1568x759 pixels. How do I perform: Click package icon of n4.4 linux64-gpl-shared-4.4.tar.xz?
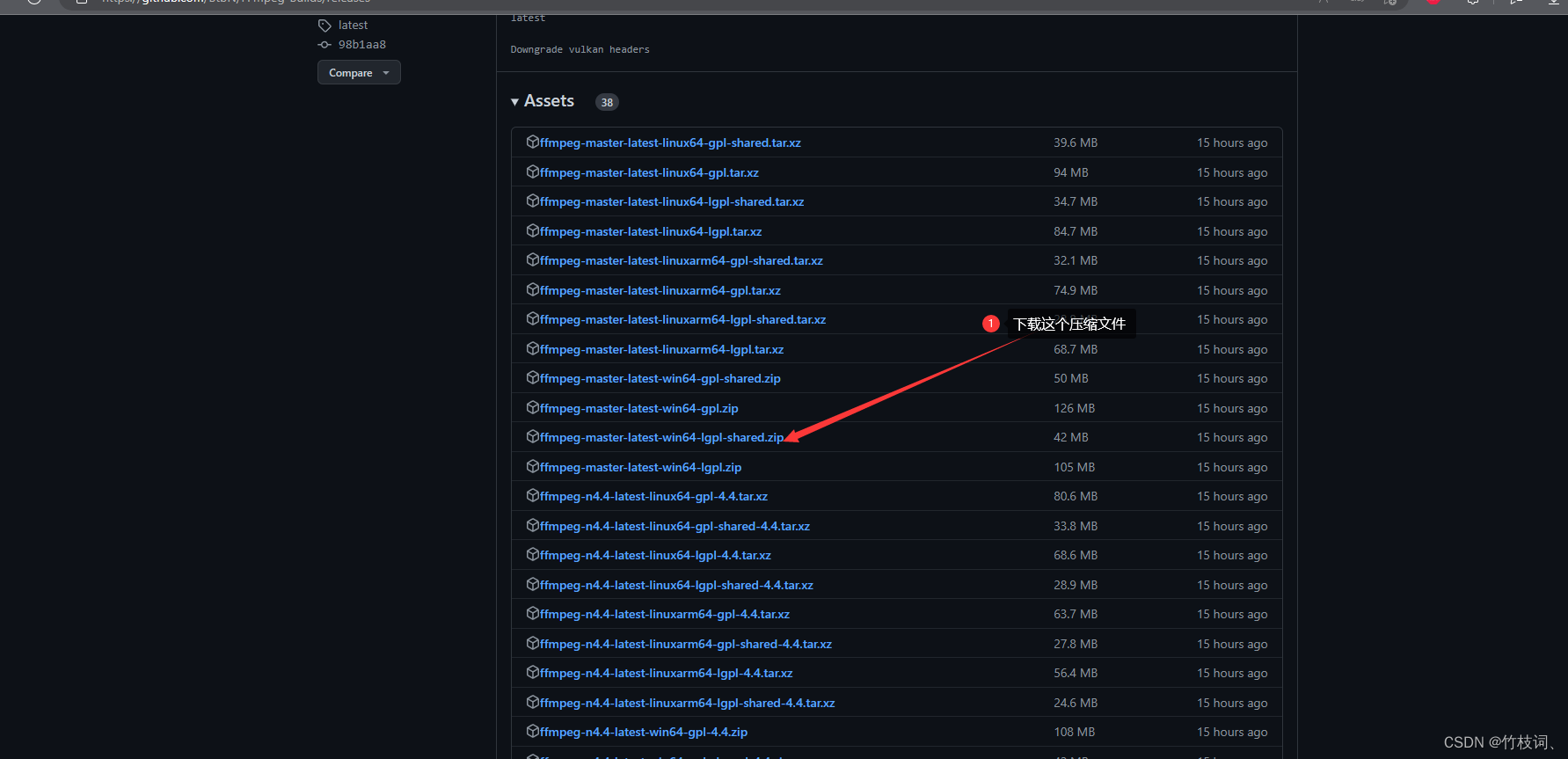pyautogui.click(x=533, y=525)
